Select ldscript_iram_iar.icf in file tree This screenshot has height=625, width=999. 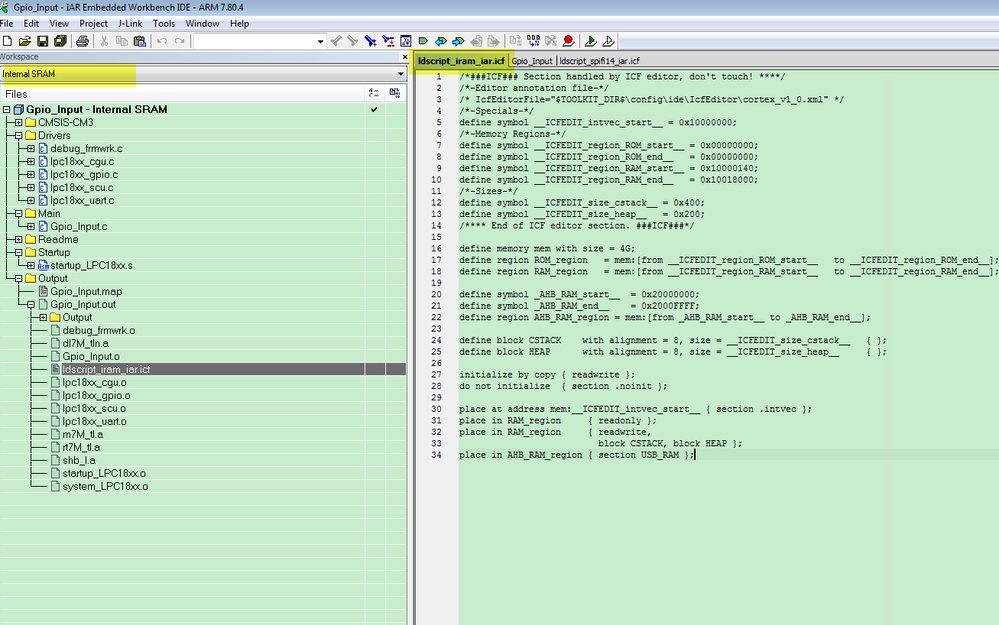pos(106,369)
